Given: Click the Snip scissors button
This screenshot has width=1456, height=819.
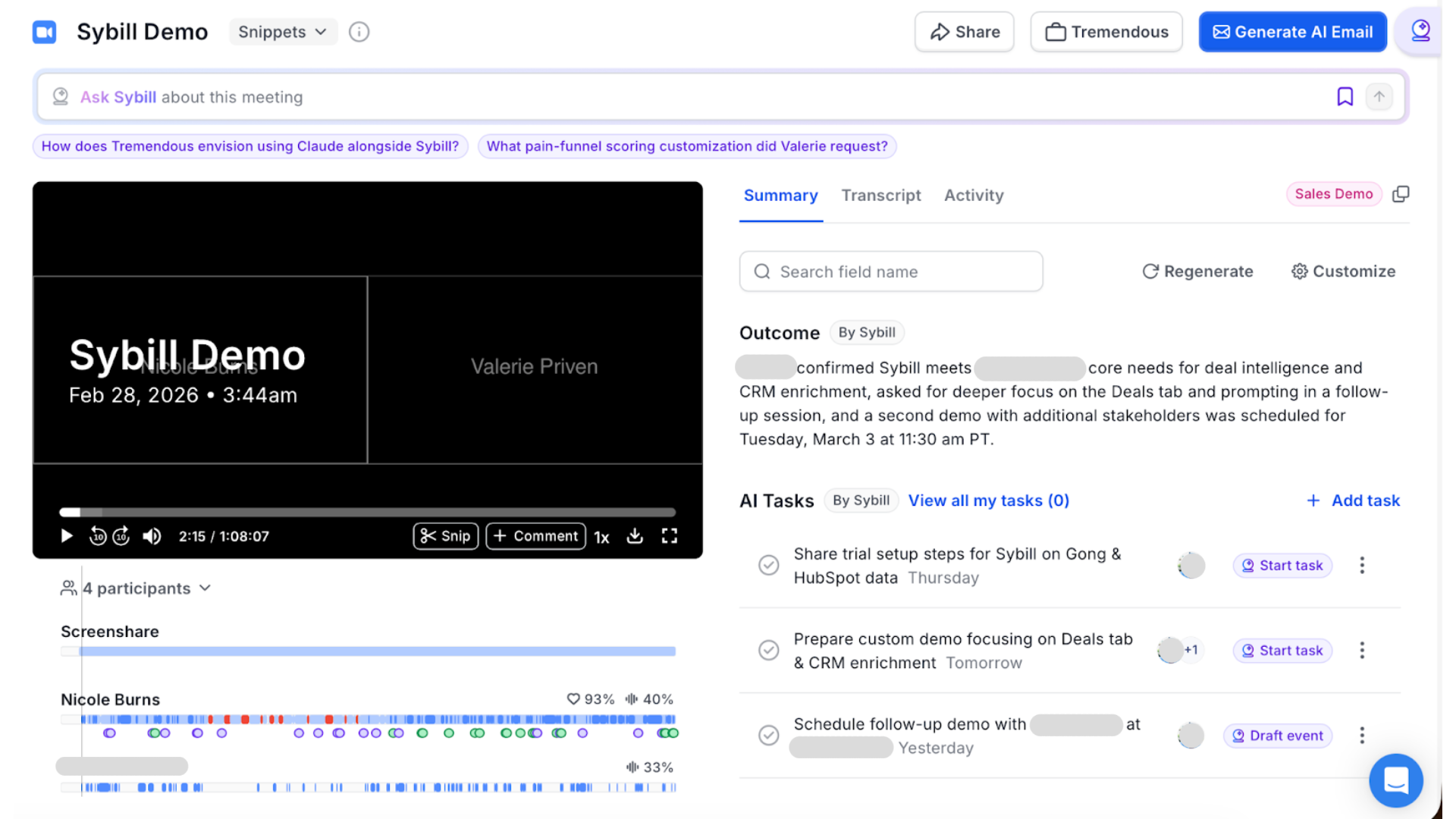Looking at the screenshot, I should point(445,536).
